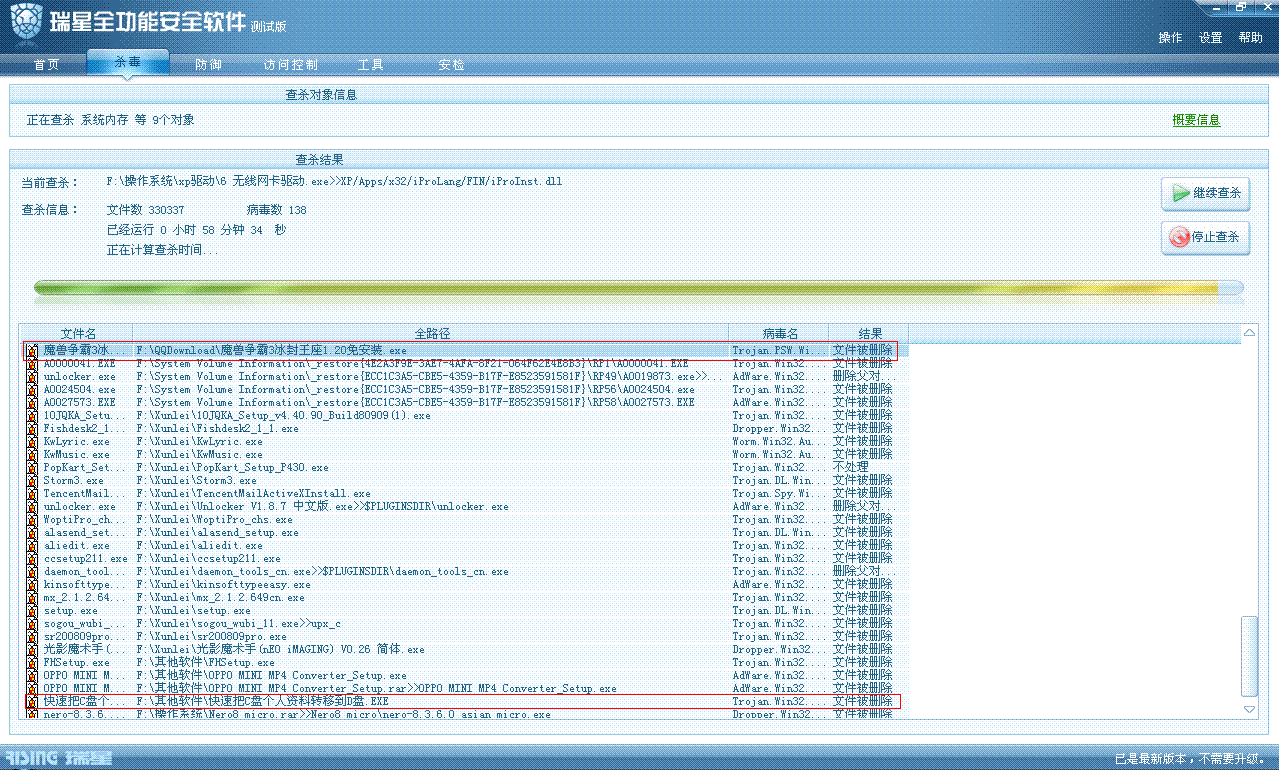Click the results list scroll-up arrow

click(1249, 332)
